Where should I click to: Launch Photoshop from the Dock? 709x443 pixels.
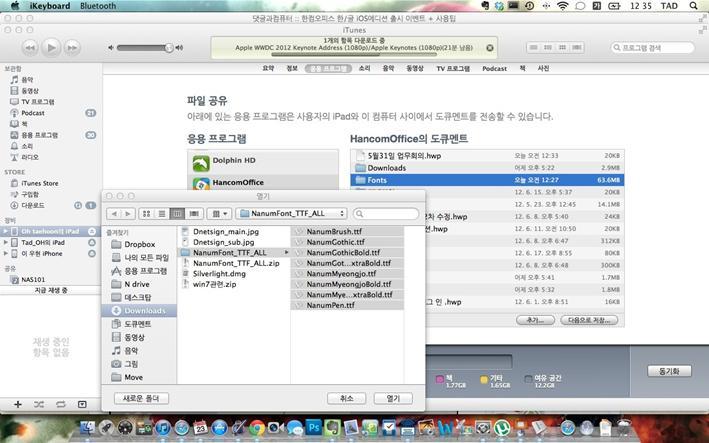314,427
